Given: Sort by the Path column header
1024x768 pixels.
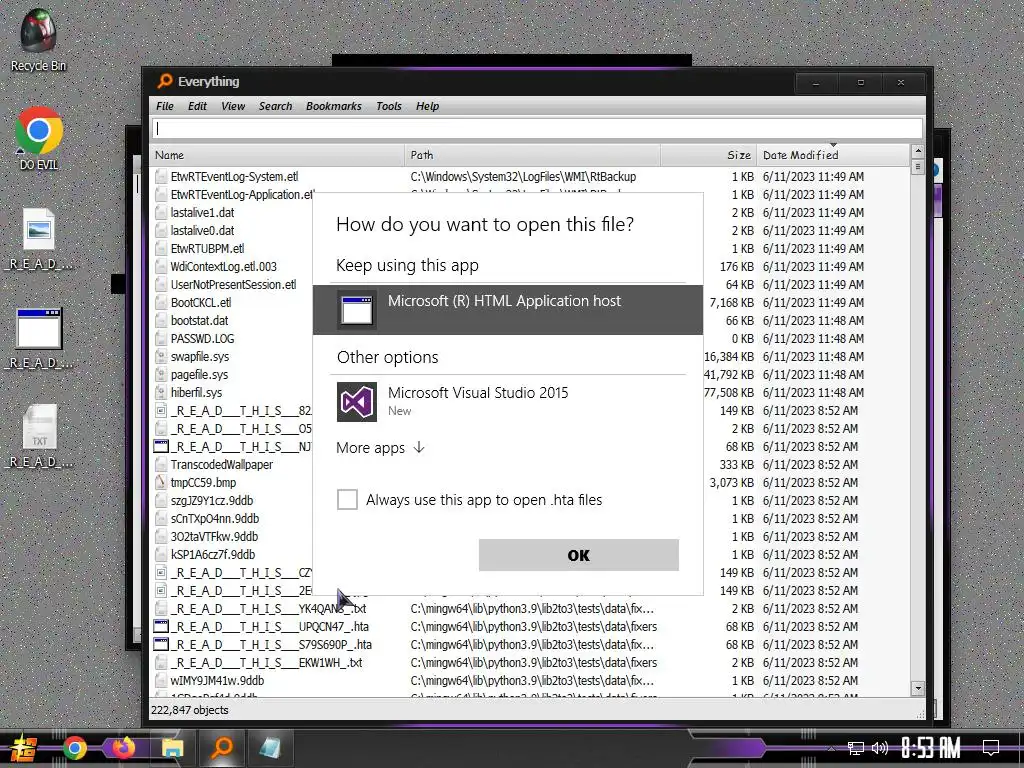Looking at the screenshot, I should pyautogui.click(x=533, y=155).
